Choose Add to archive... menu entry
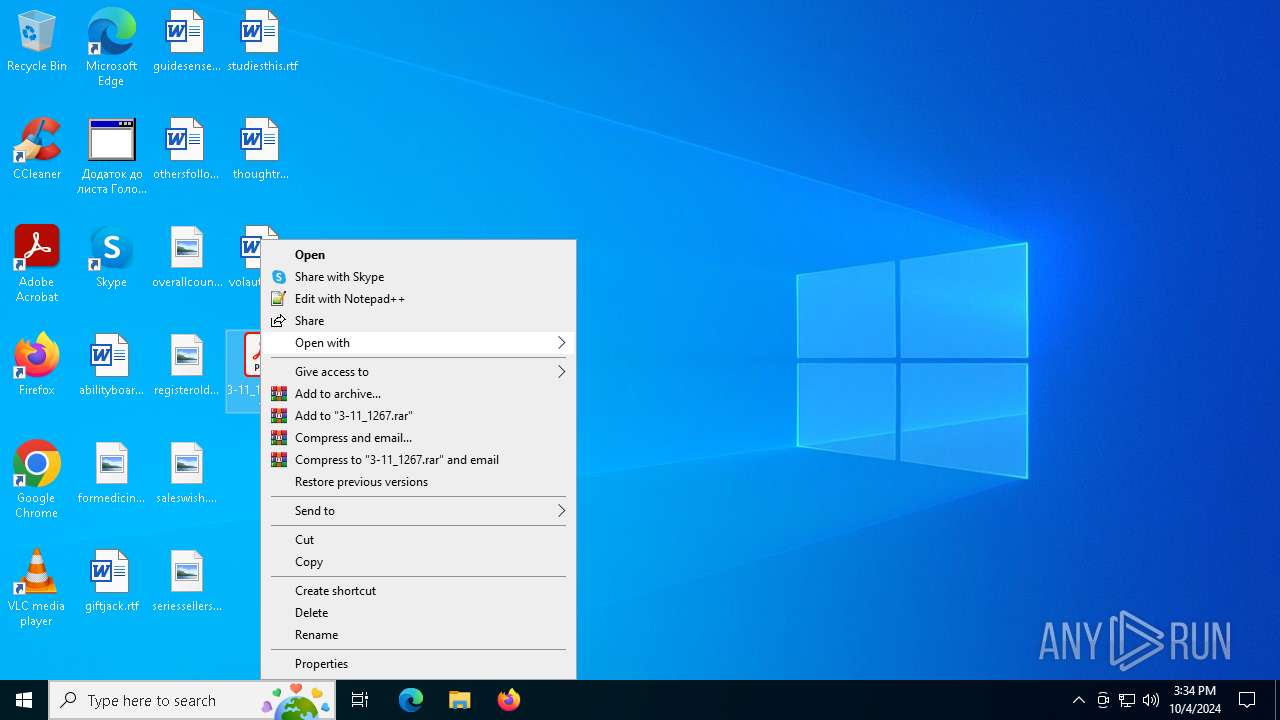This screenshot has width=1280, height=720. point(418,394)
